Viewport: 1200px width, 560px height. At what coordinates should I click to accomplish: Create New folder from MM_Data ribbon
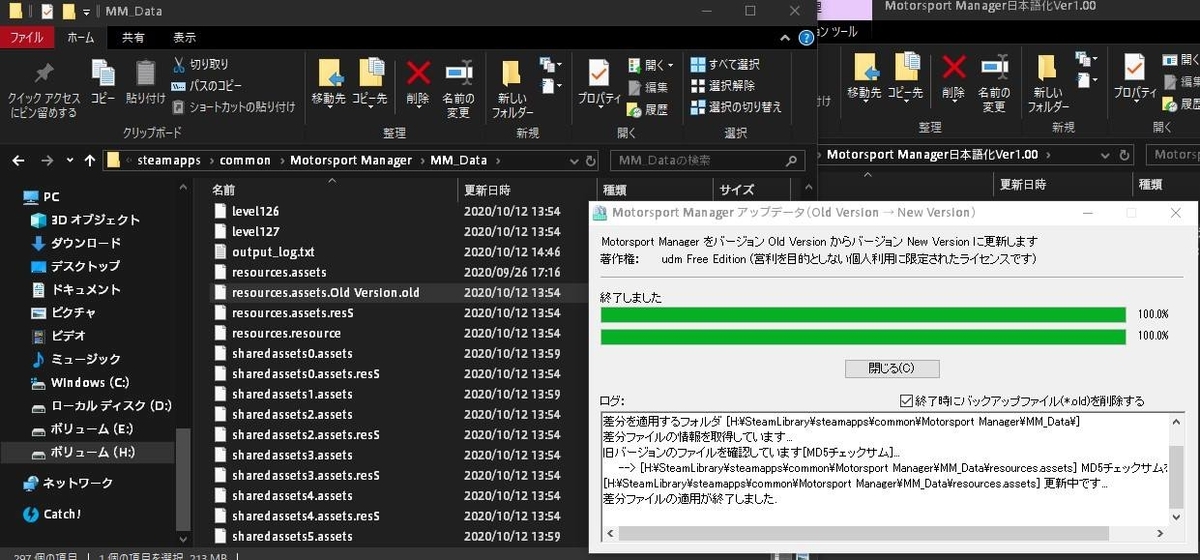[x=512, y=88]
